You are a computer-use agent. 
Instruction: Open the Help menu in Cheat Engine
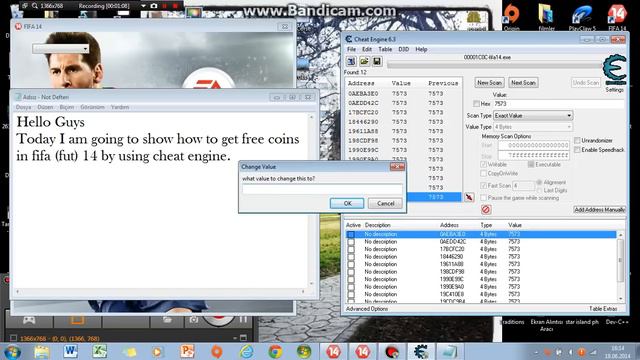(421, 49)
